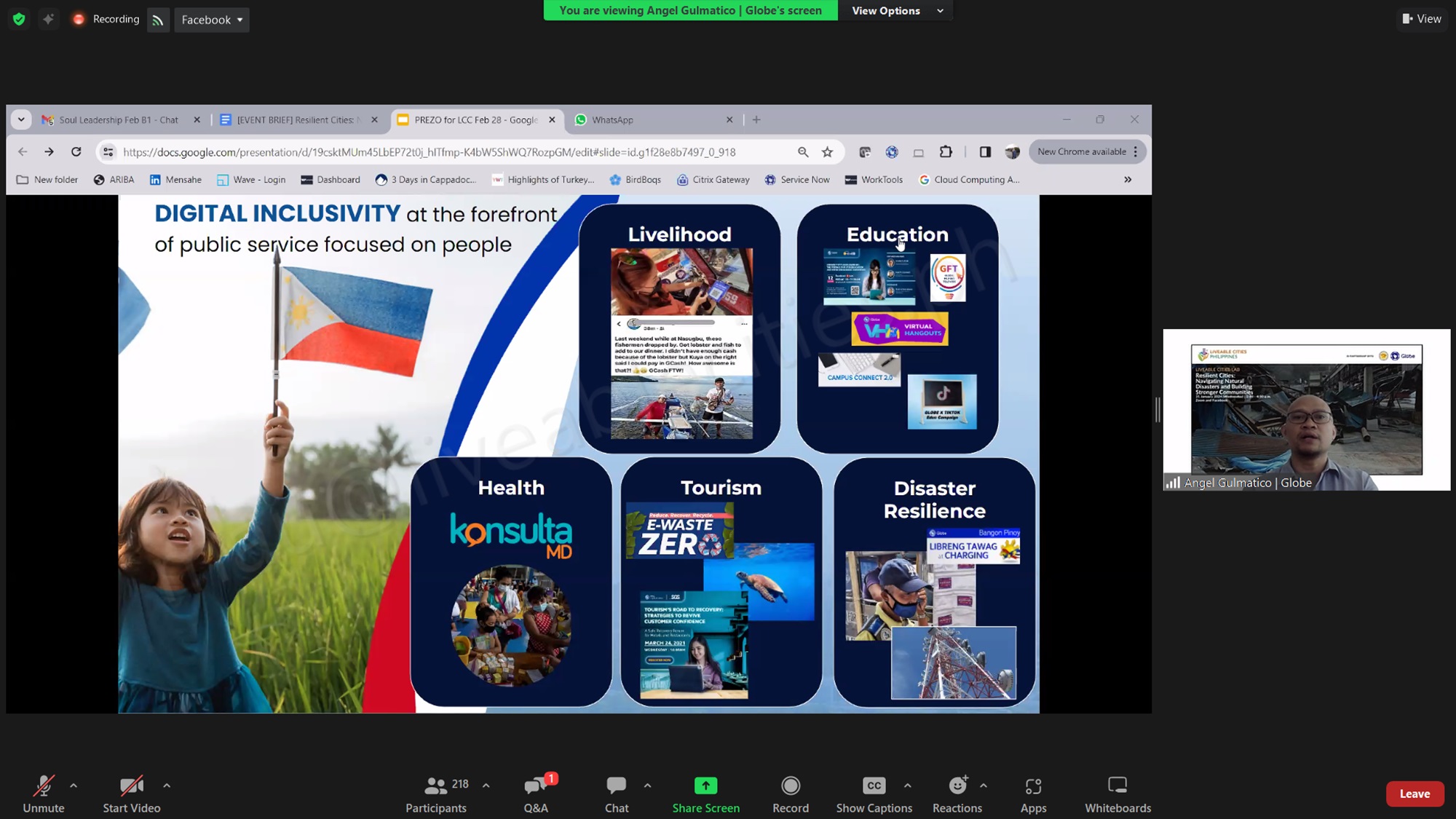
Task: Open a new Chrome tab with plus
Action: tap(756, 120)
